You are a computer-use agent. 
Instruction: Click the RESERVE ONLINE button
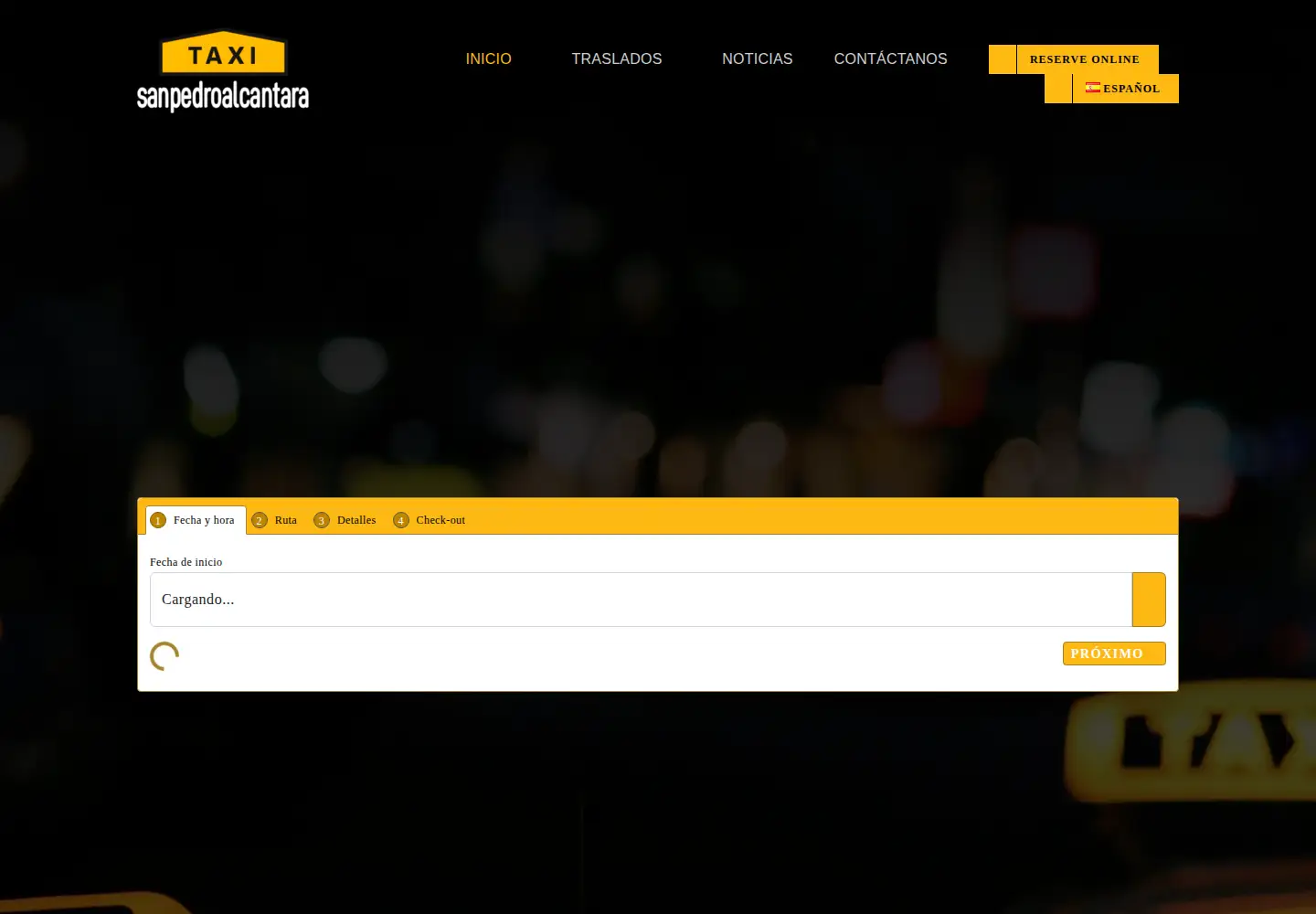[1074, 59]
